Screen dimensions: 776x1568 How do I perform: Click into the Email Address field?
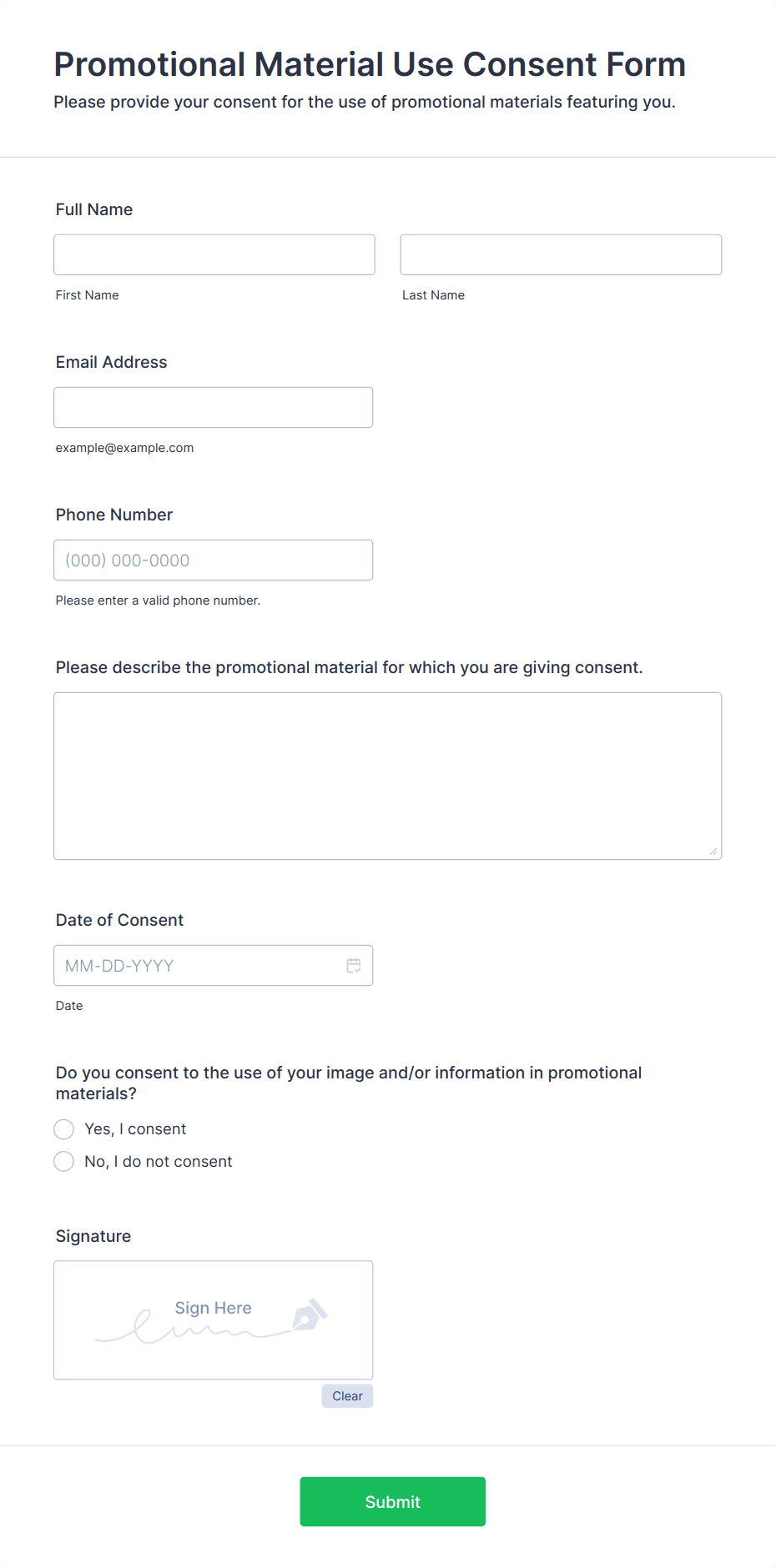click(214, 407)
